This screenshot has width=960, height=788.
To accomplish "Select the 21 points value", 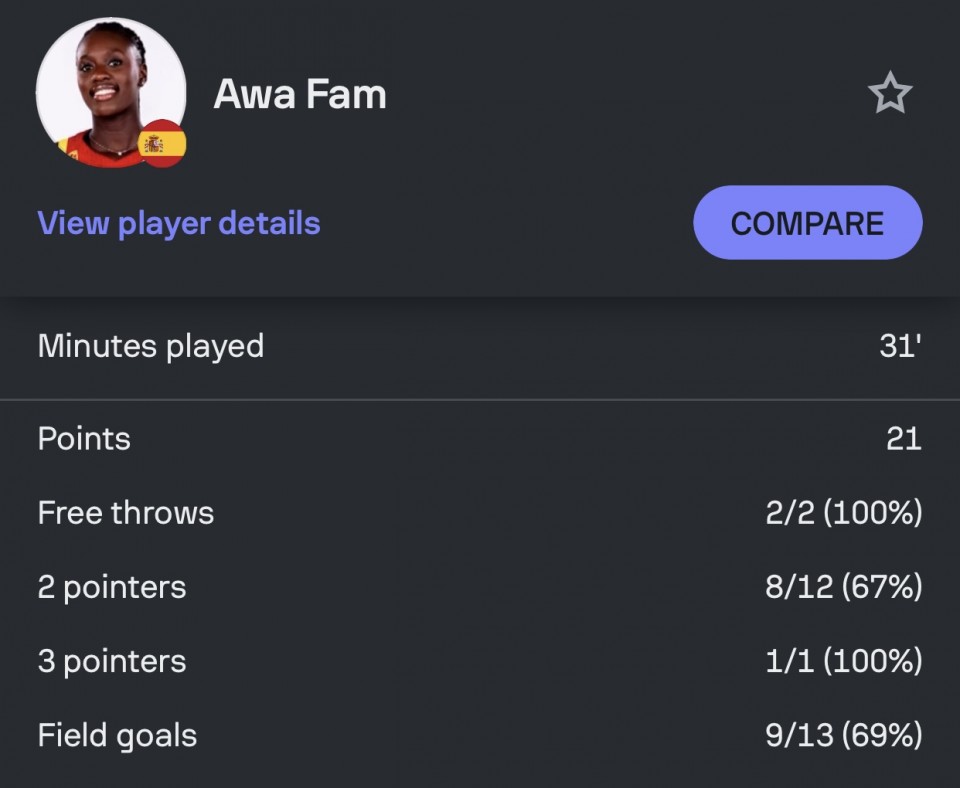I will click(904, 438).
